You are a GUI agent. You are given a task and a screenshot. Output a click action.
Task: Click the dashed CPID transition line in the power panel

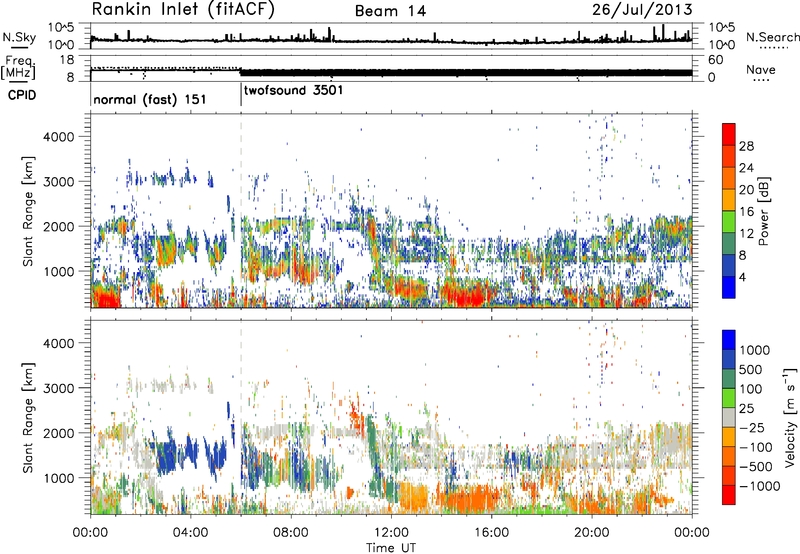click(x=241, y=210)
